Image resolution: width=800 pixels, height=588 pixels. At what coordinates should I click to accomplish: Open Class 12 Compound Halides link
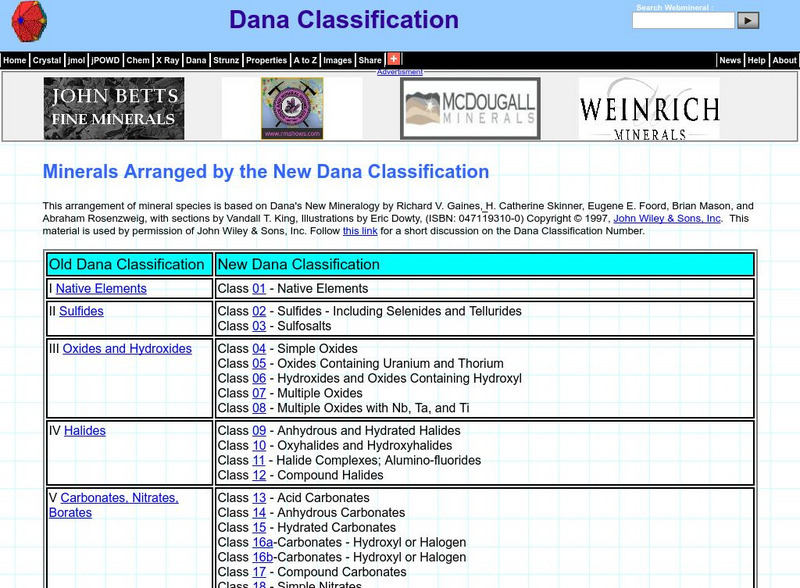pos(259,475)
